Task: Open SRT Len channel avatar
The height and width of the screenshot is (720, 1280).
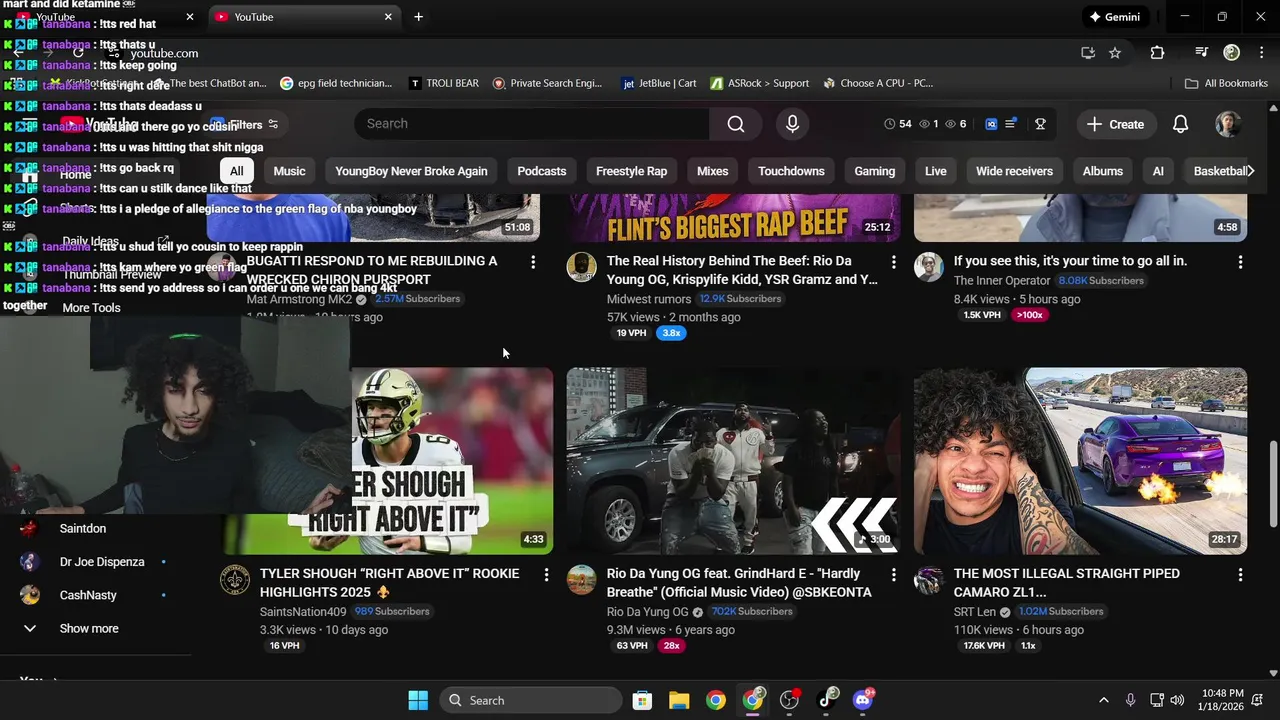Action: tap(929, 580)
